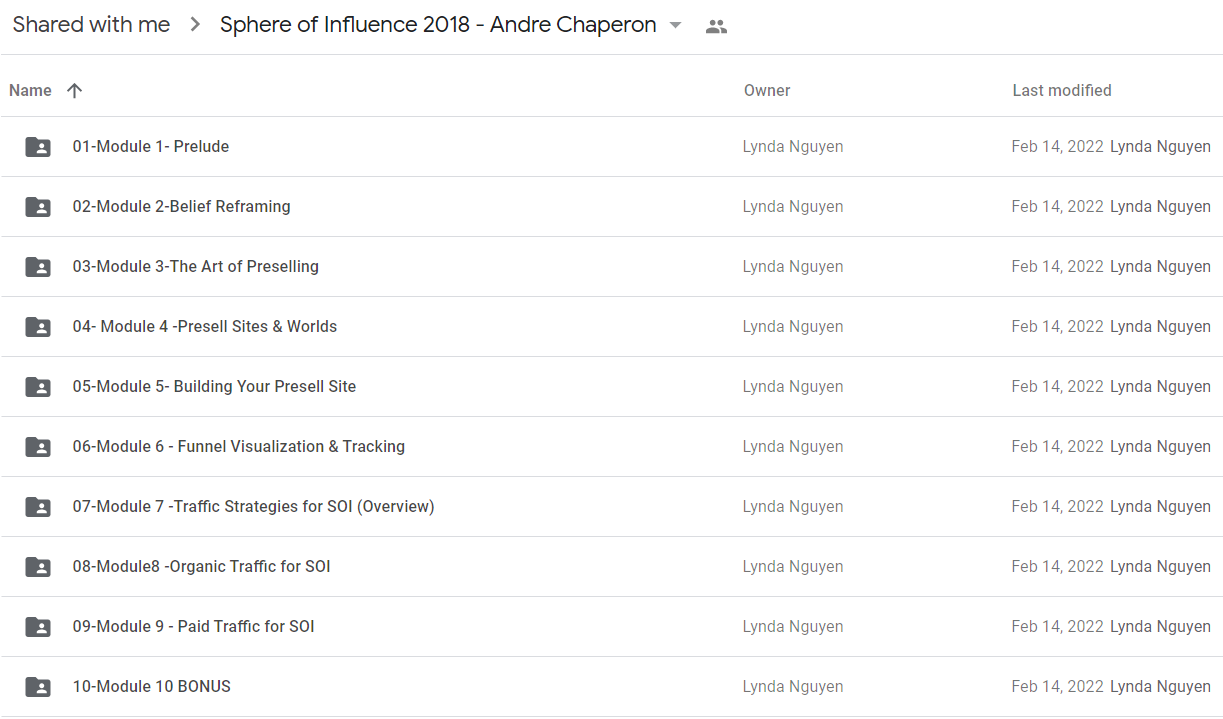Select 04- Module 4 -Presell Sites & Worlds name
The width and height of the screenshot is (1223, 719).
(205, 326)
